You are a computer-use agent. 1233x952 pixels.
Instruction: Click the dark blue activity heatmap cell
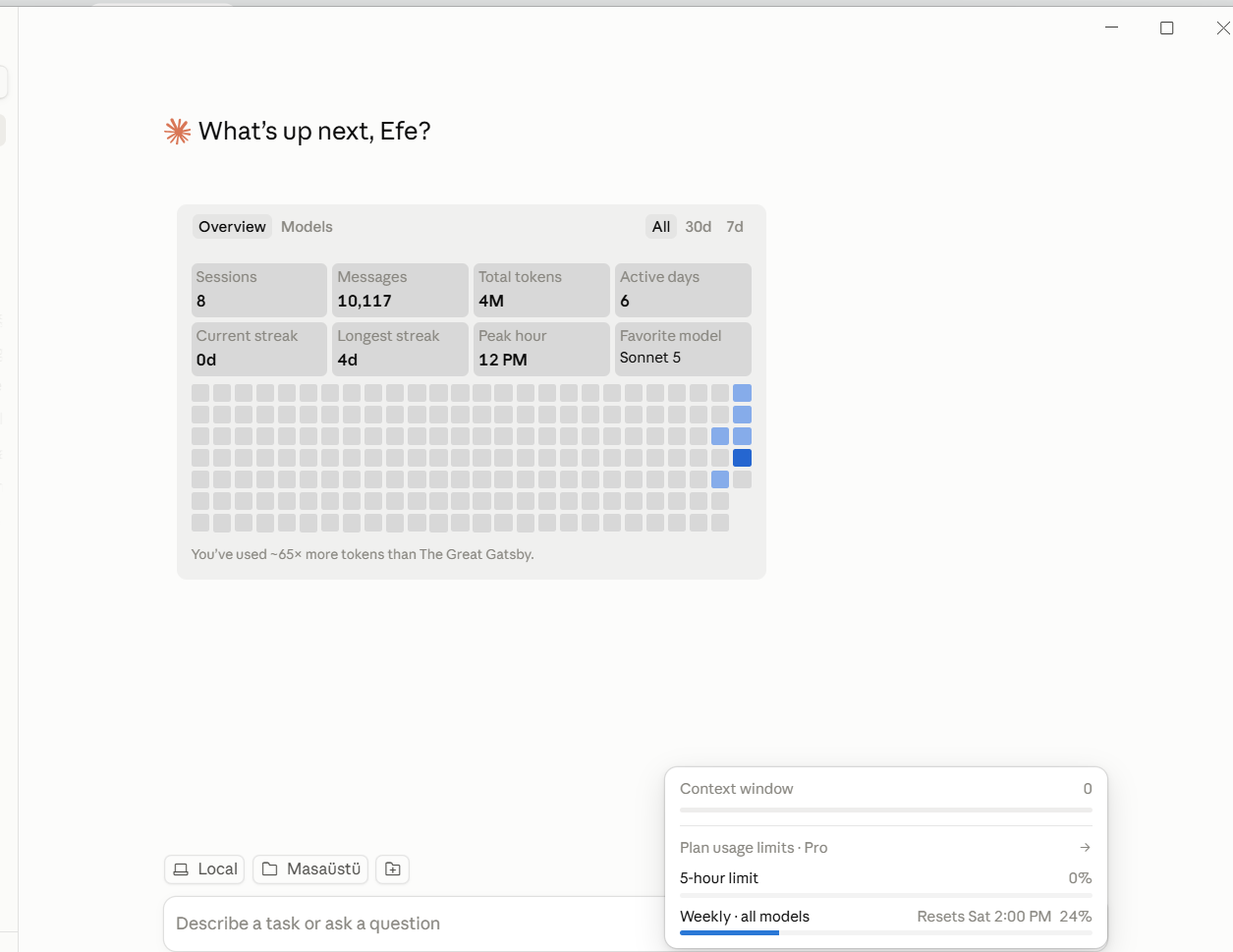coord(742,458)
